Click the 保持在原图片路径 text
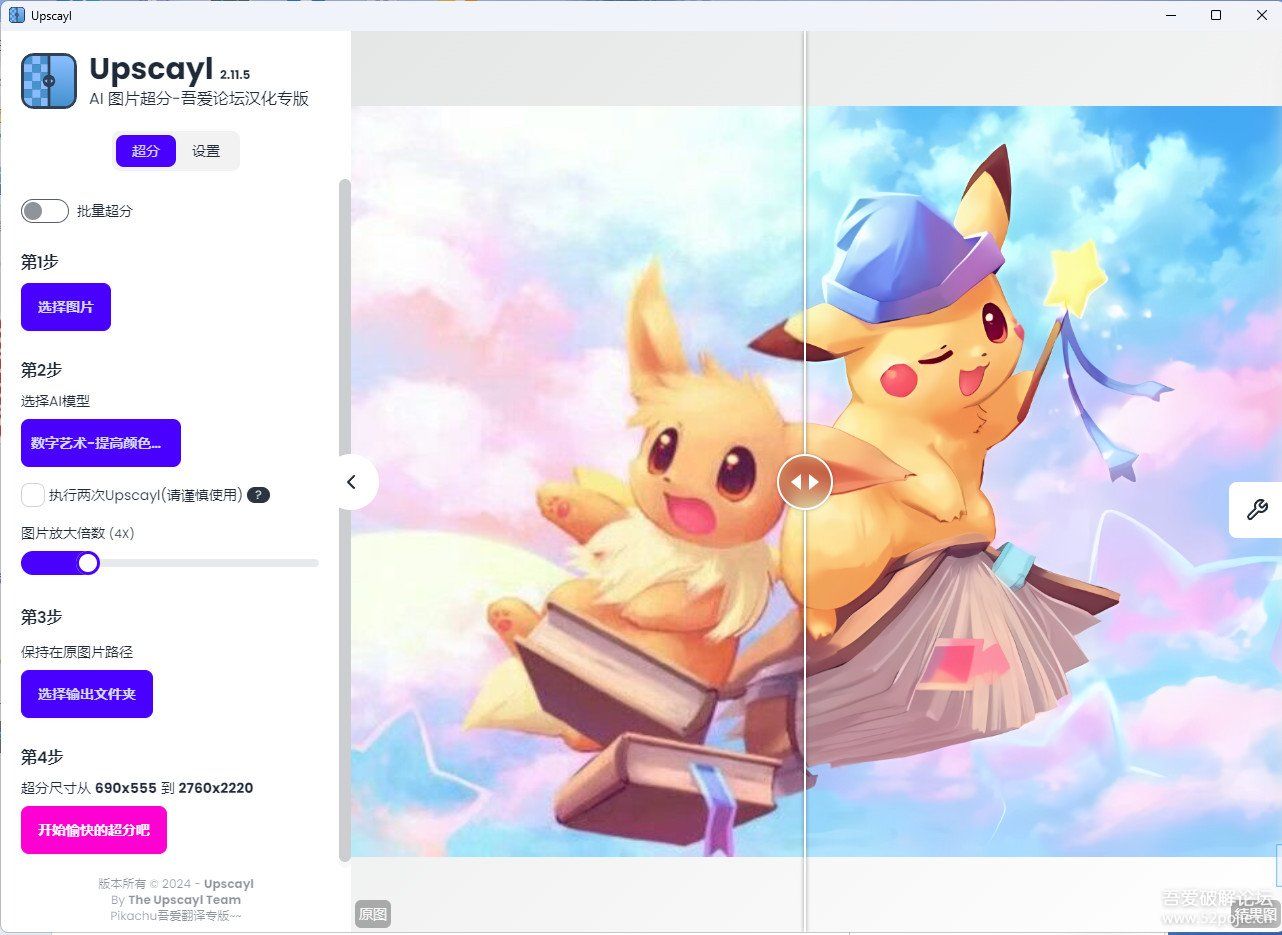Image resolution: width=1282 pixels, height=935 pixels. (77, 652)
